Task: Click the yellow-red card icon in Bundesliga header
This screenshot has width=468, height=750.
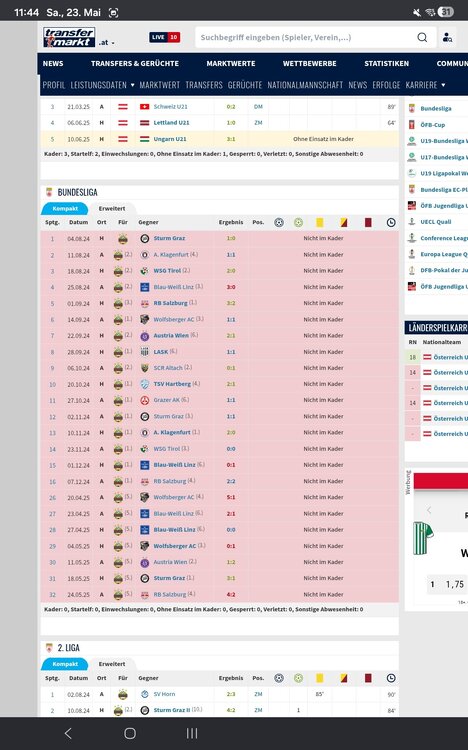Action: click(344, 222)
